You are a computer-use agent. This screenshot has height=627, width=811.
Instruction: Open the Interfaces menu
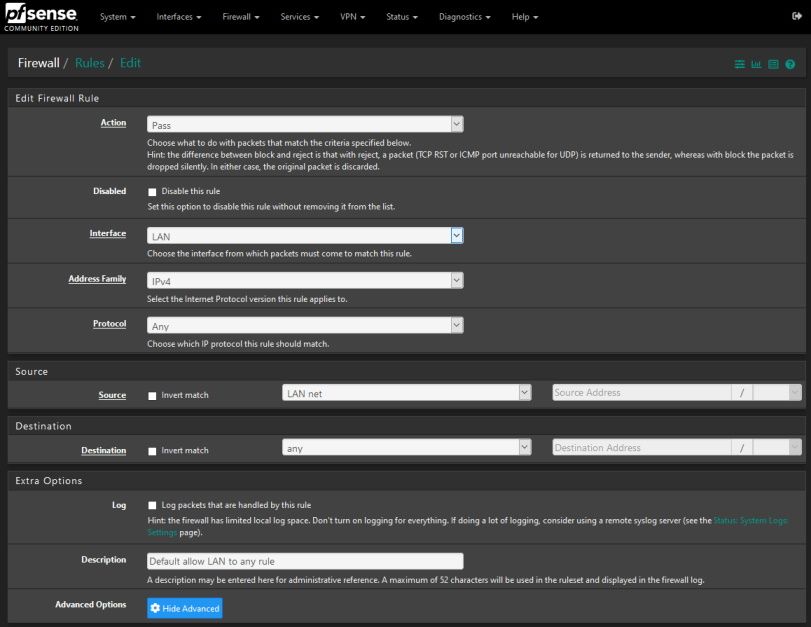178,17
